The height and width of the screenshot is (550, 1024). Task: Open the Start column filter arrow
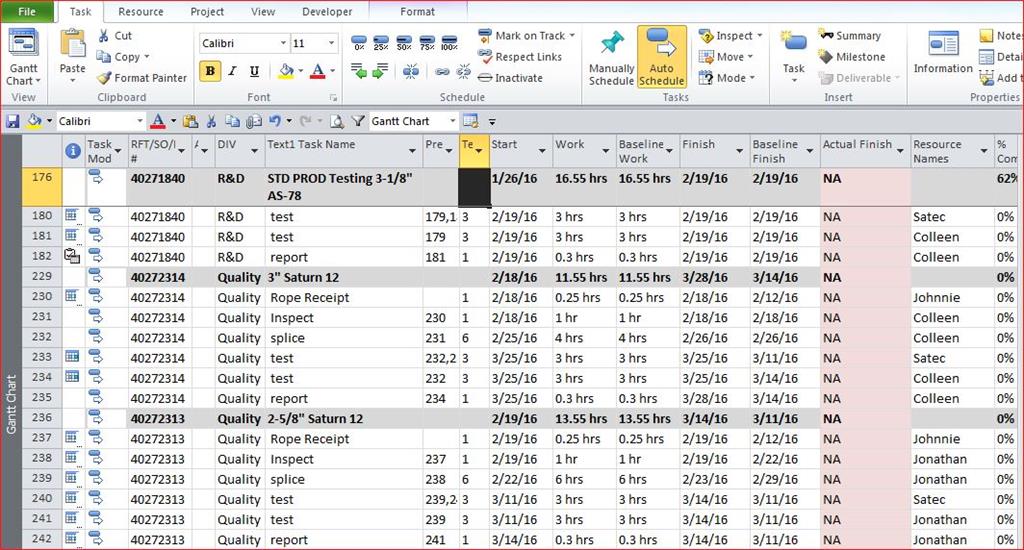542,151
